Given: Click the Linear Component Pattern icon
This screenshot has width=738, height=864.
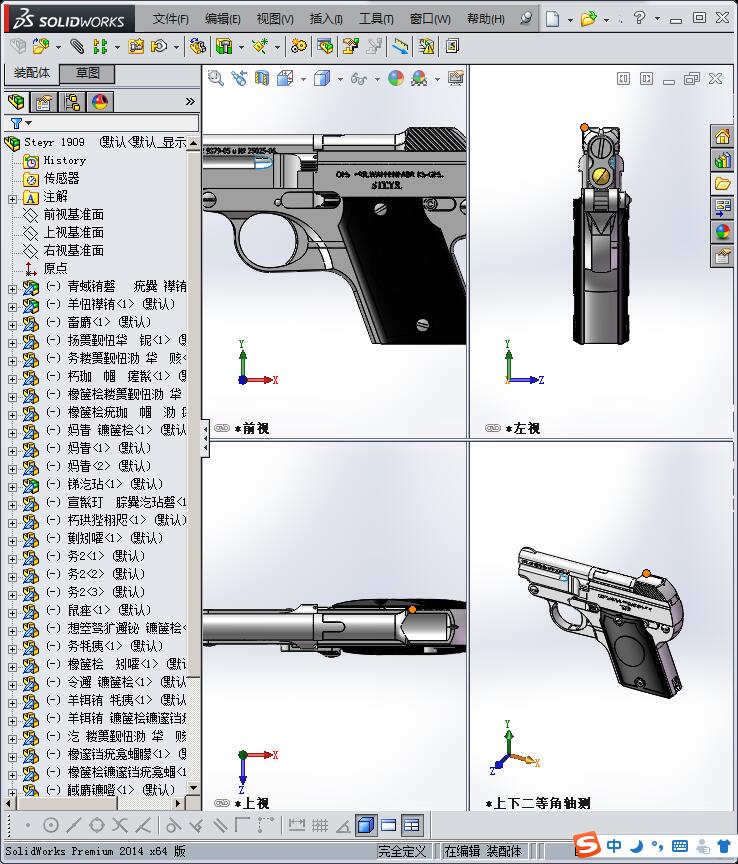Looking at the screenshot, I should pyautogui.click(x=100, y=46).
